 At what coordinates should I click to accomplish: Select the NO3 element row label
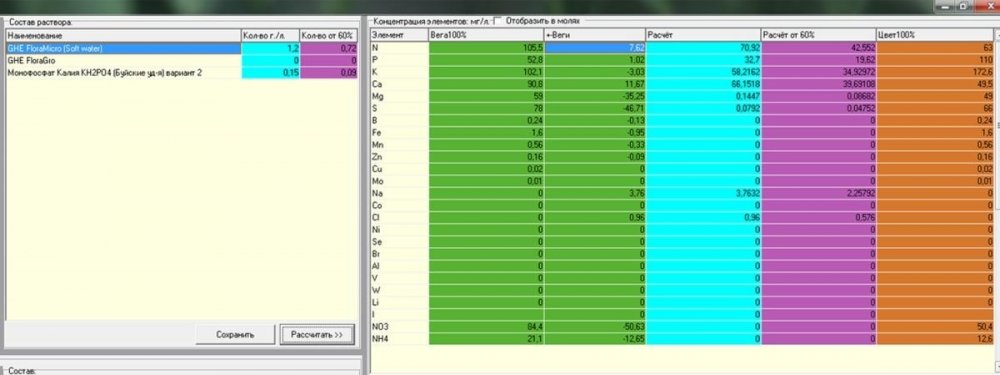(x=399, y=327)
